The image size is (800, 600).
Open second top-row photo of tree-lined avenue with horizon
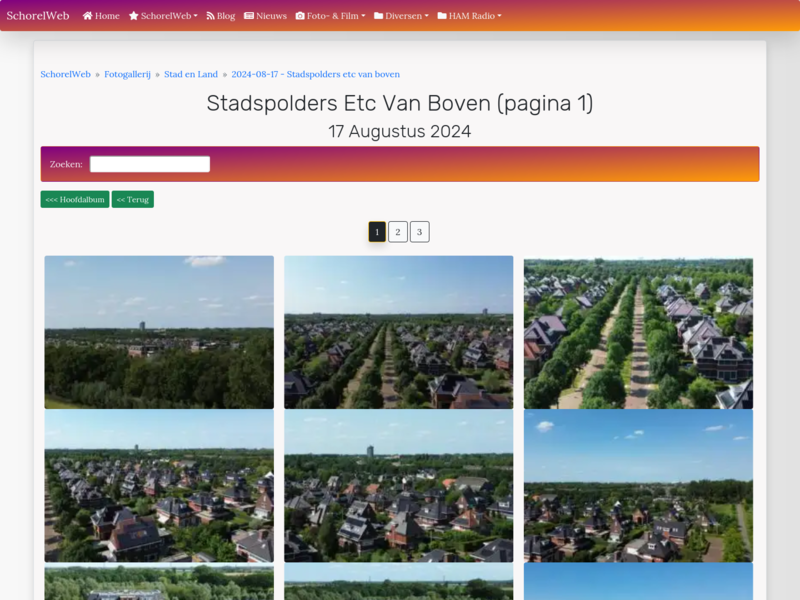398,332
